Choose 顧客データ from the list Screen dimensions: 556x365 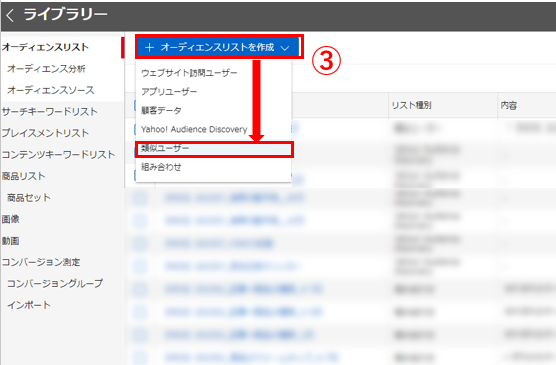pos(161,111)
